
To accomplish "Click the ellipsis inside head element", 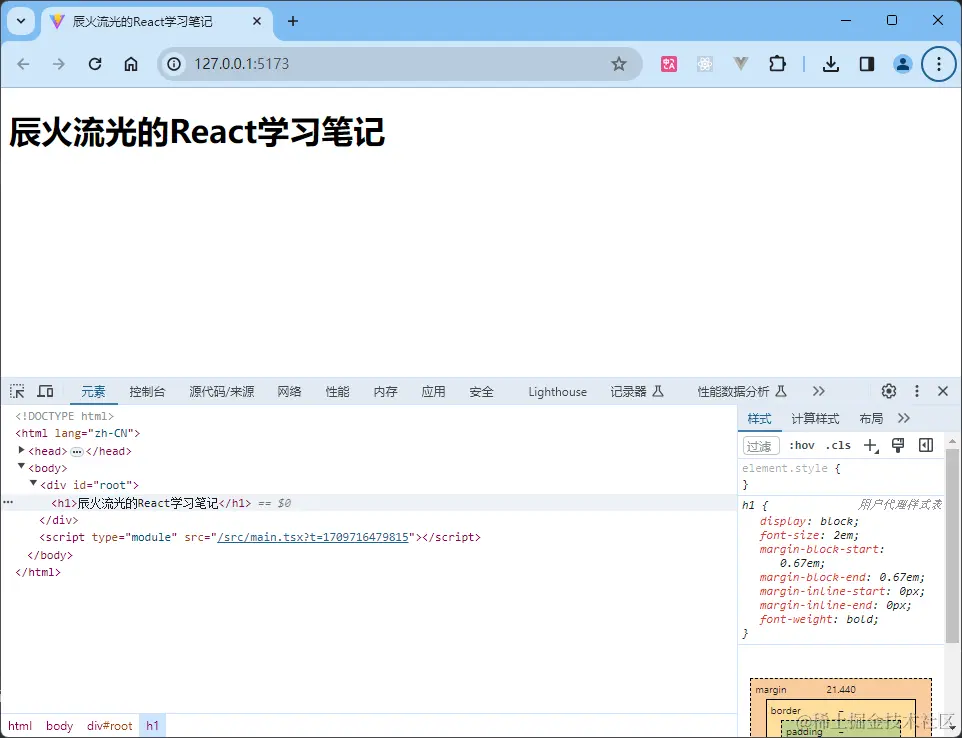I will click(x=77, y=452).
